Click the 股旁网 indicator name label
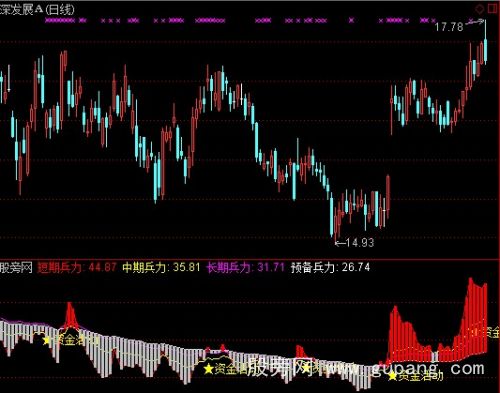The width and height of the screenshot is (500, 393). (16, 267)
